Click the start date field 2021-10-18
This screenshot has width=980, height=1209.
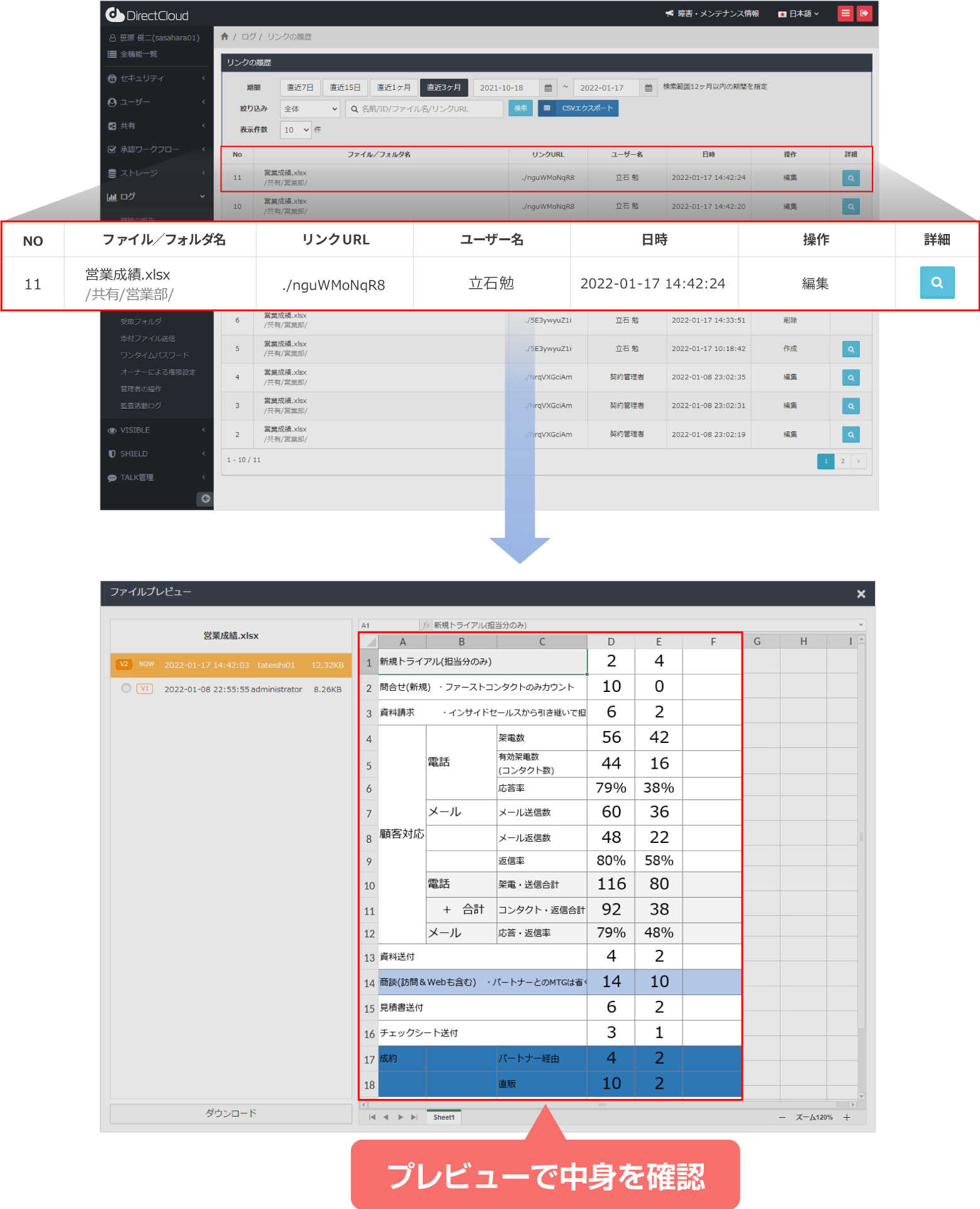(506, 87)
